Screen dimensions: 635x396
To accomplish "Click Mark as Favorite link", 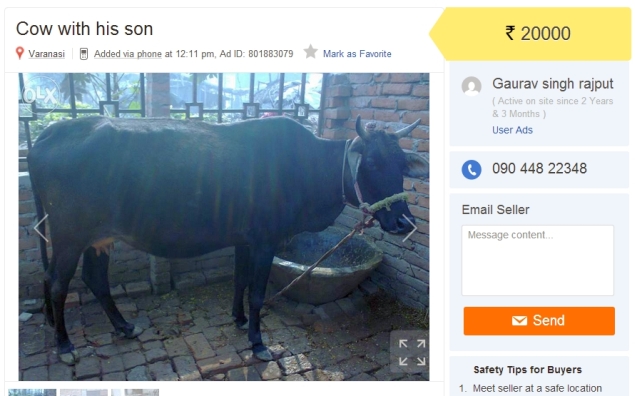I will click(357, 54).
